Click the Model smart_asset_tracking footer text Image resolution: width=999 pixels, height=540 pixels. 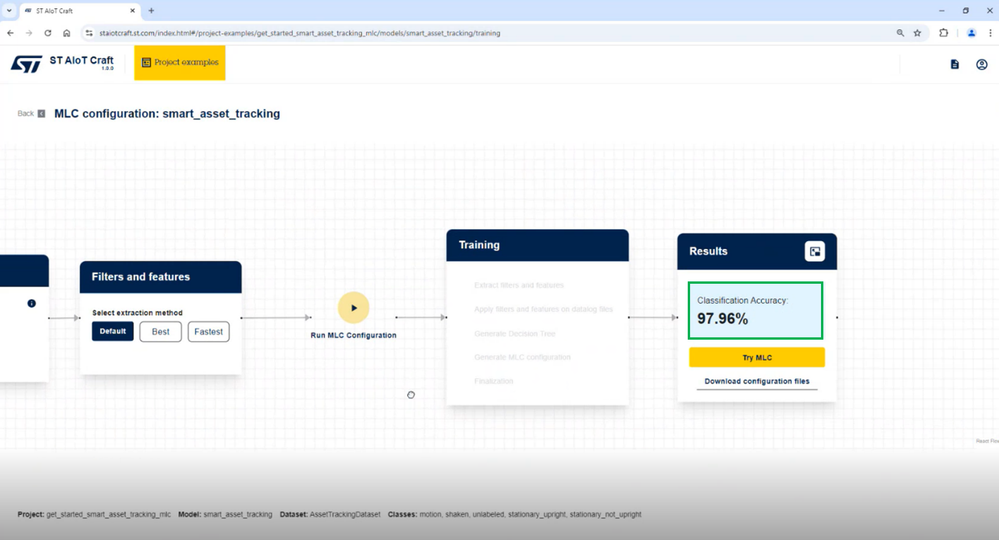tap(225, 515)
